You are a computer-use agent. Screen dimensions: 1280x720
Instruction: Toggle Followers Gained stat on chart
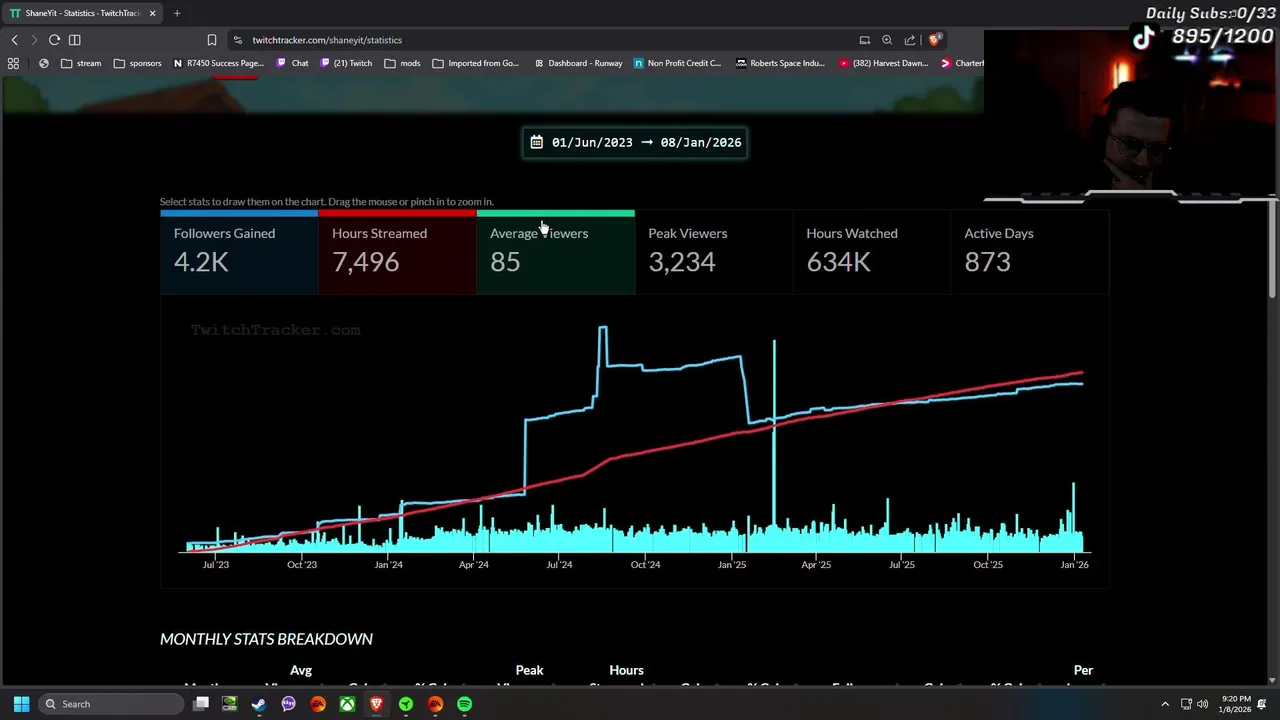coord(239,252)
